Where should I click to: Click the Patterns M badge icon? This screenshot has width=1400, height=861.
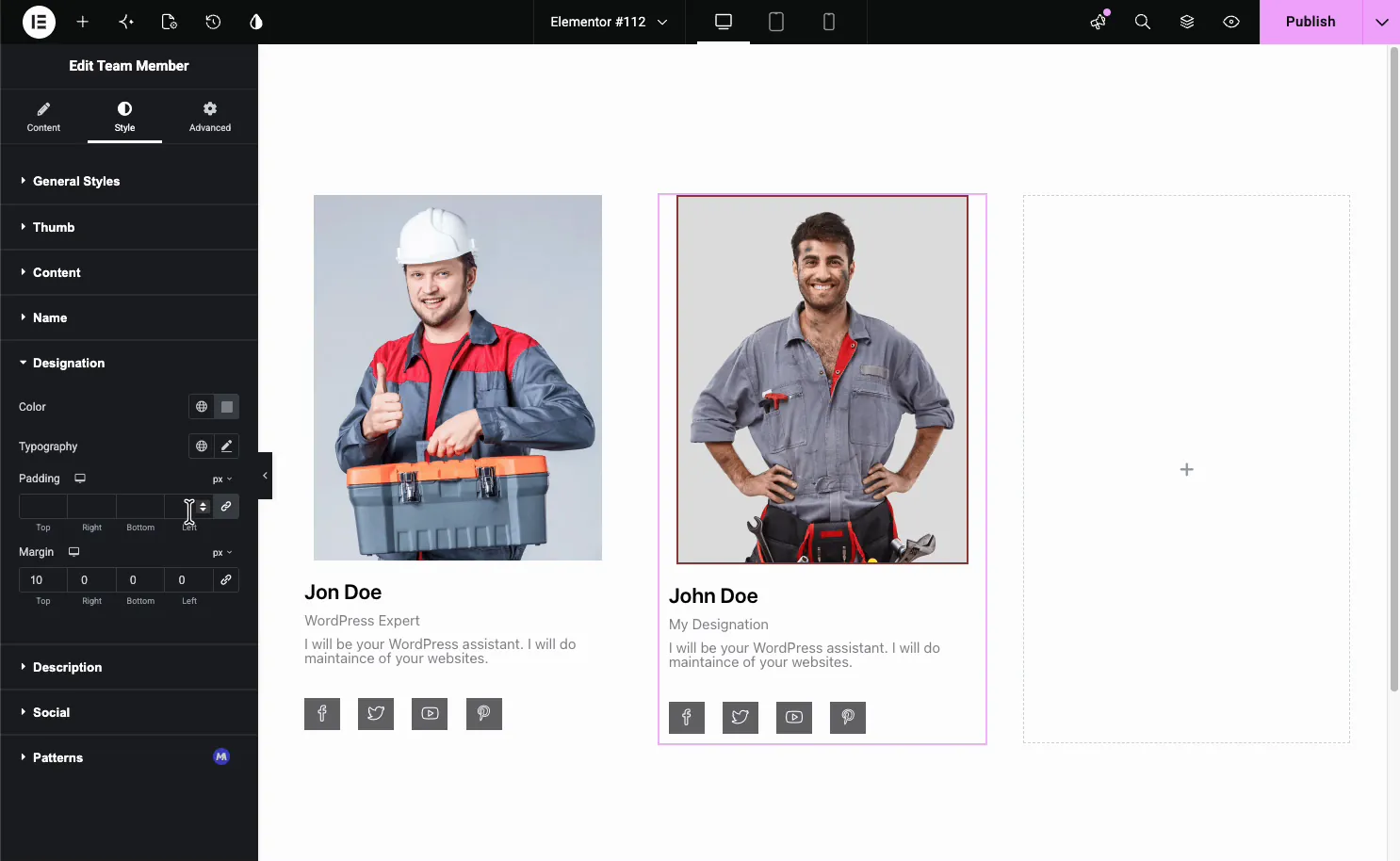(x=221, y=756)
